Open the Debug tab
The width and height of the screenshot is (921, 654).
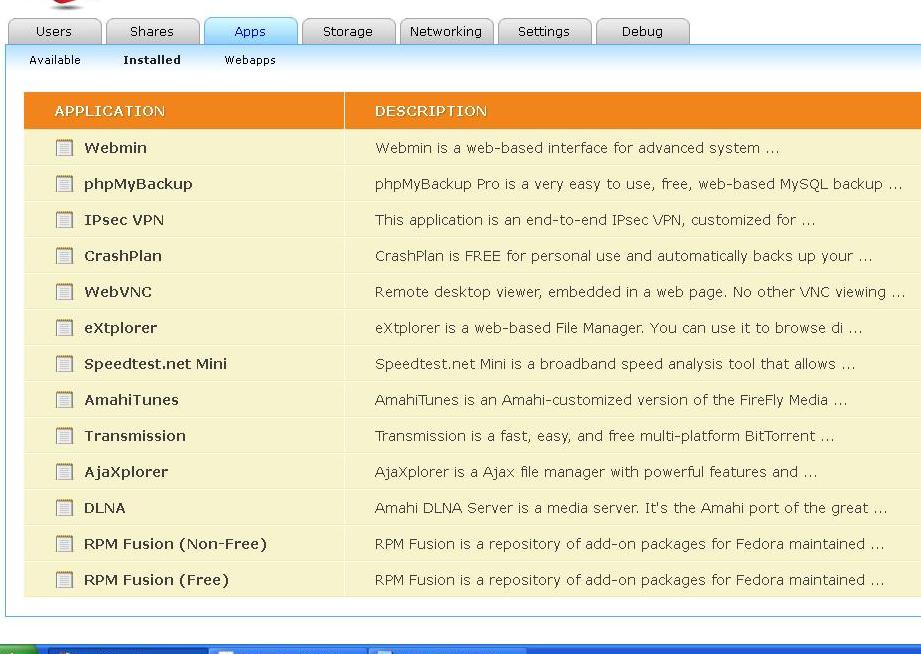tap(643, 31)
